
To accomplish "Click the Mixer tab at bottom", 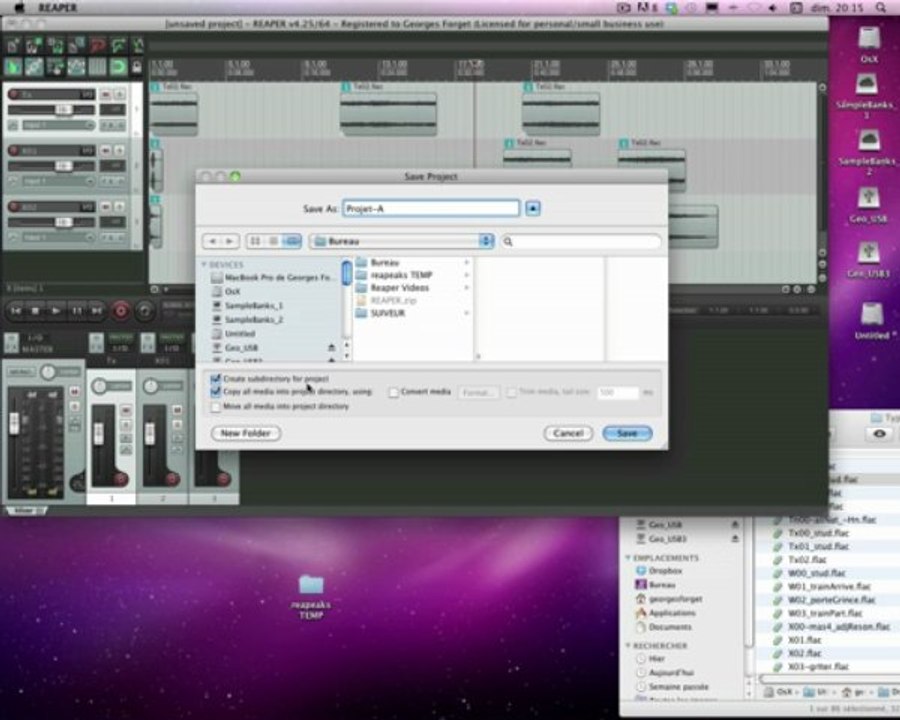I will click(25, 510).
